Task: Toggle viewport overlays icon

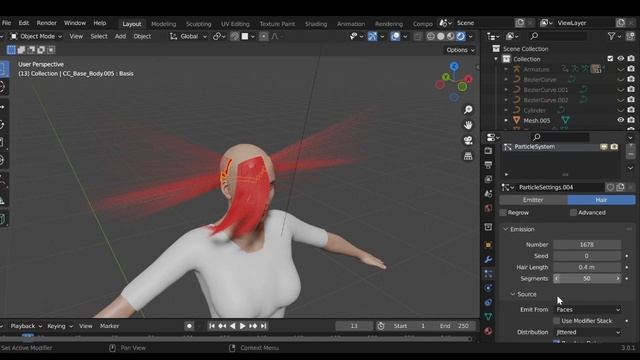Action: click(395, 36)
